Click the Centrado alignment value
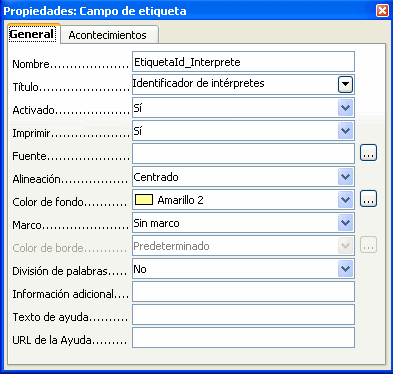This screenshot has width=393, height=374. (156, 177)
